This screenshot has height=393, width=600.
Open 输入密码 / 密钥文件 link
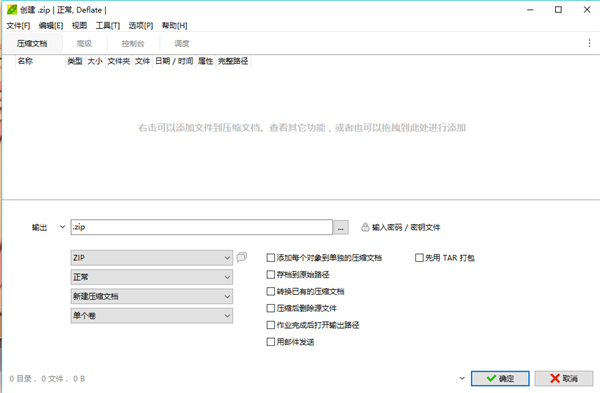pyautogui.click(x=406, y=227)
